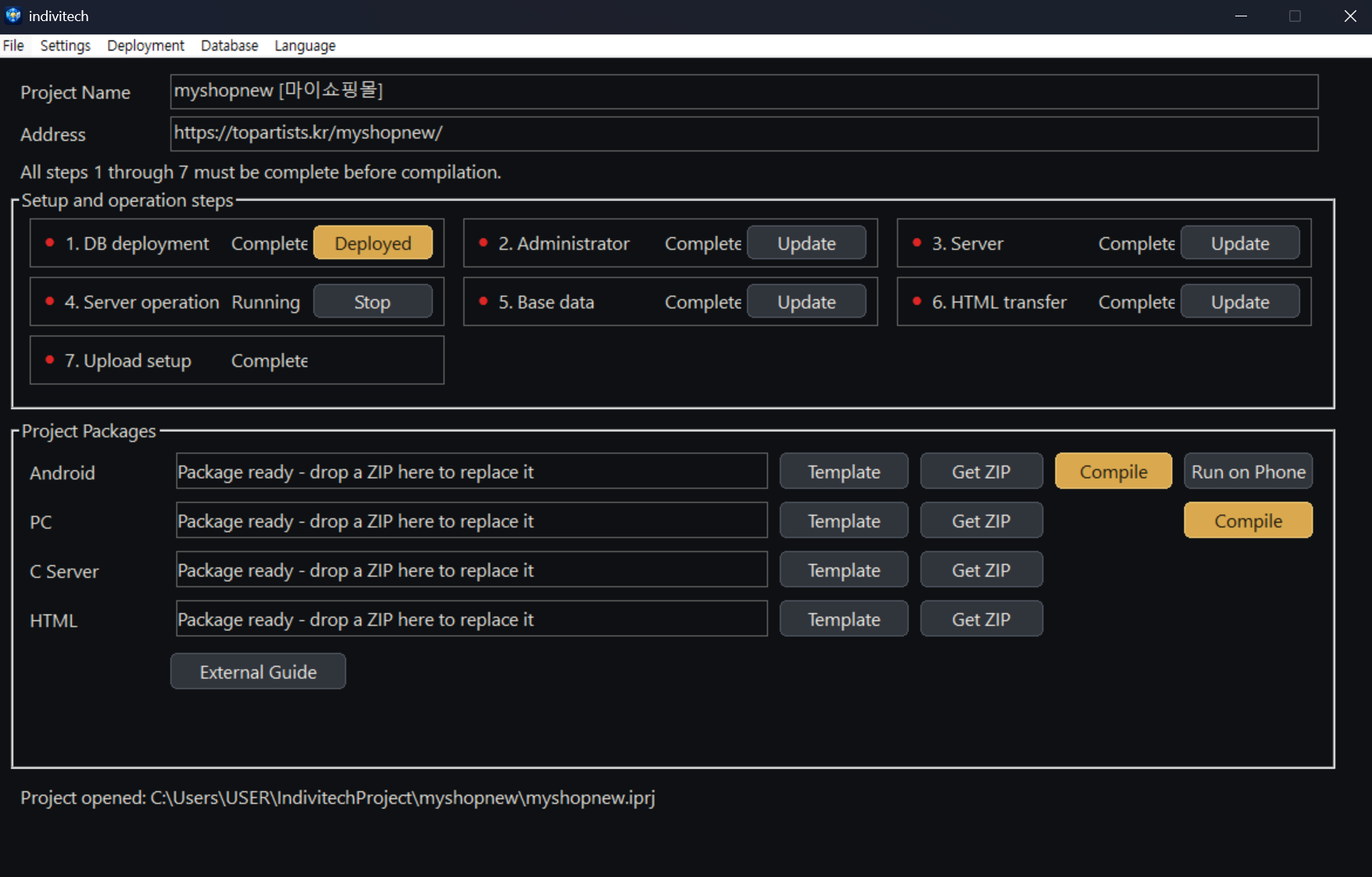Update the Administrator step

[806, 243]
